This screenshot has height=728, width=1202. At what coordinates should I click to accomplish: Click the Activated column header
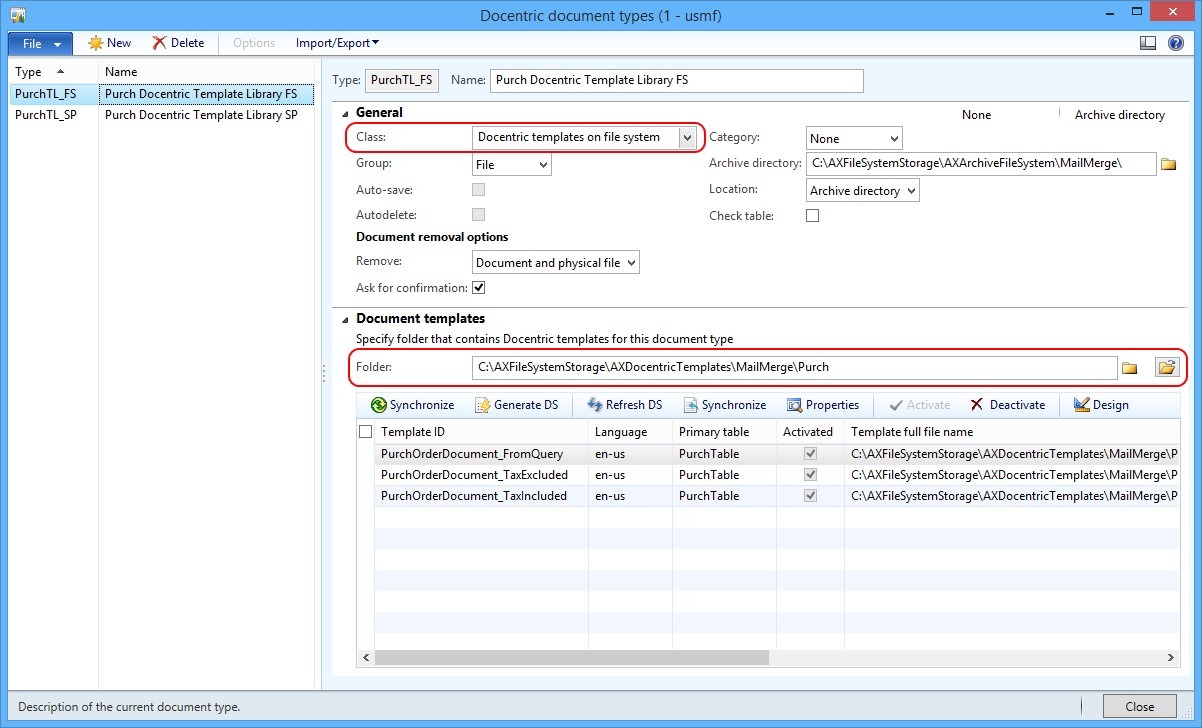click(809, 432)
